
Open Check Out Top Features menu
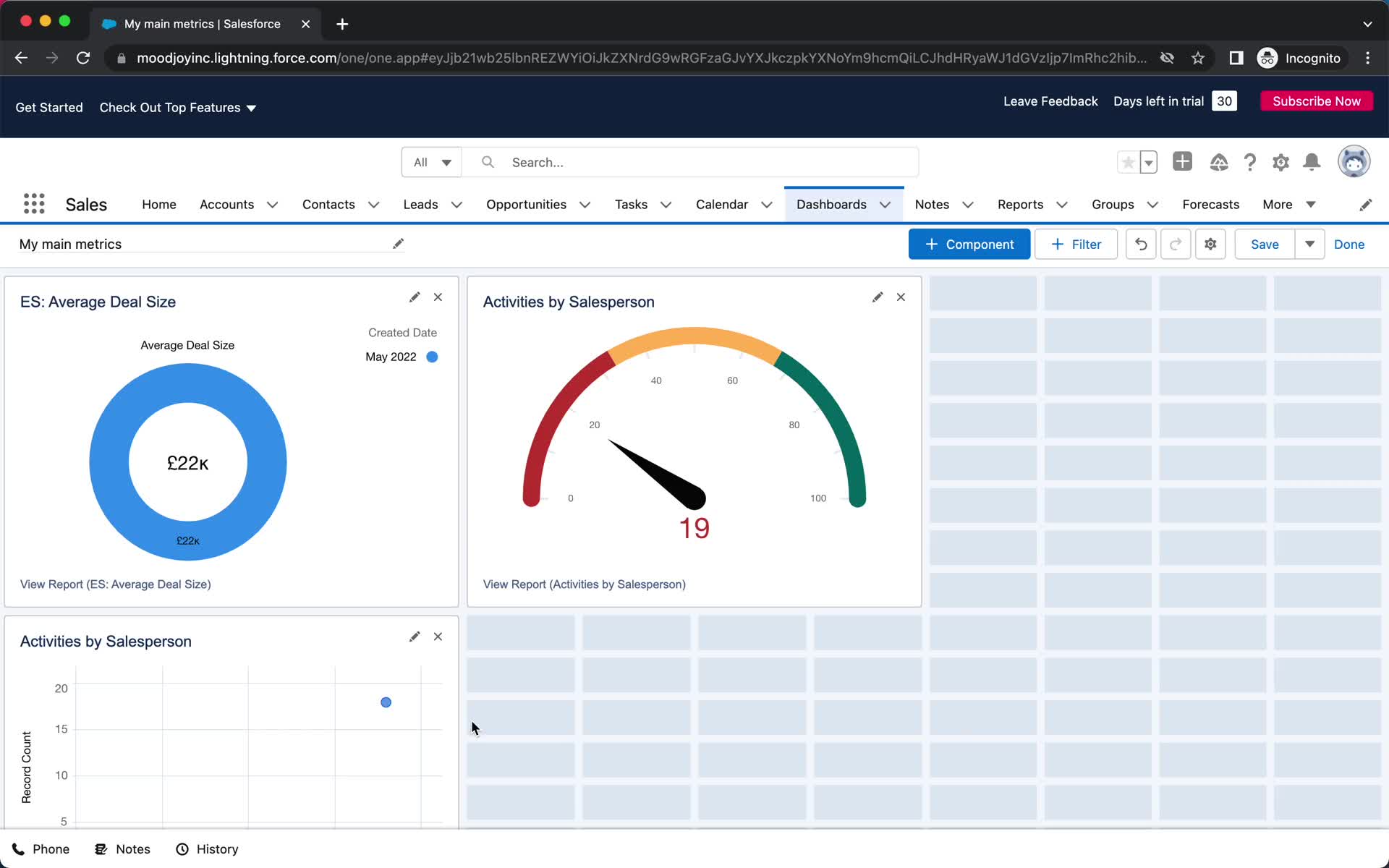[x=178, y=107]
